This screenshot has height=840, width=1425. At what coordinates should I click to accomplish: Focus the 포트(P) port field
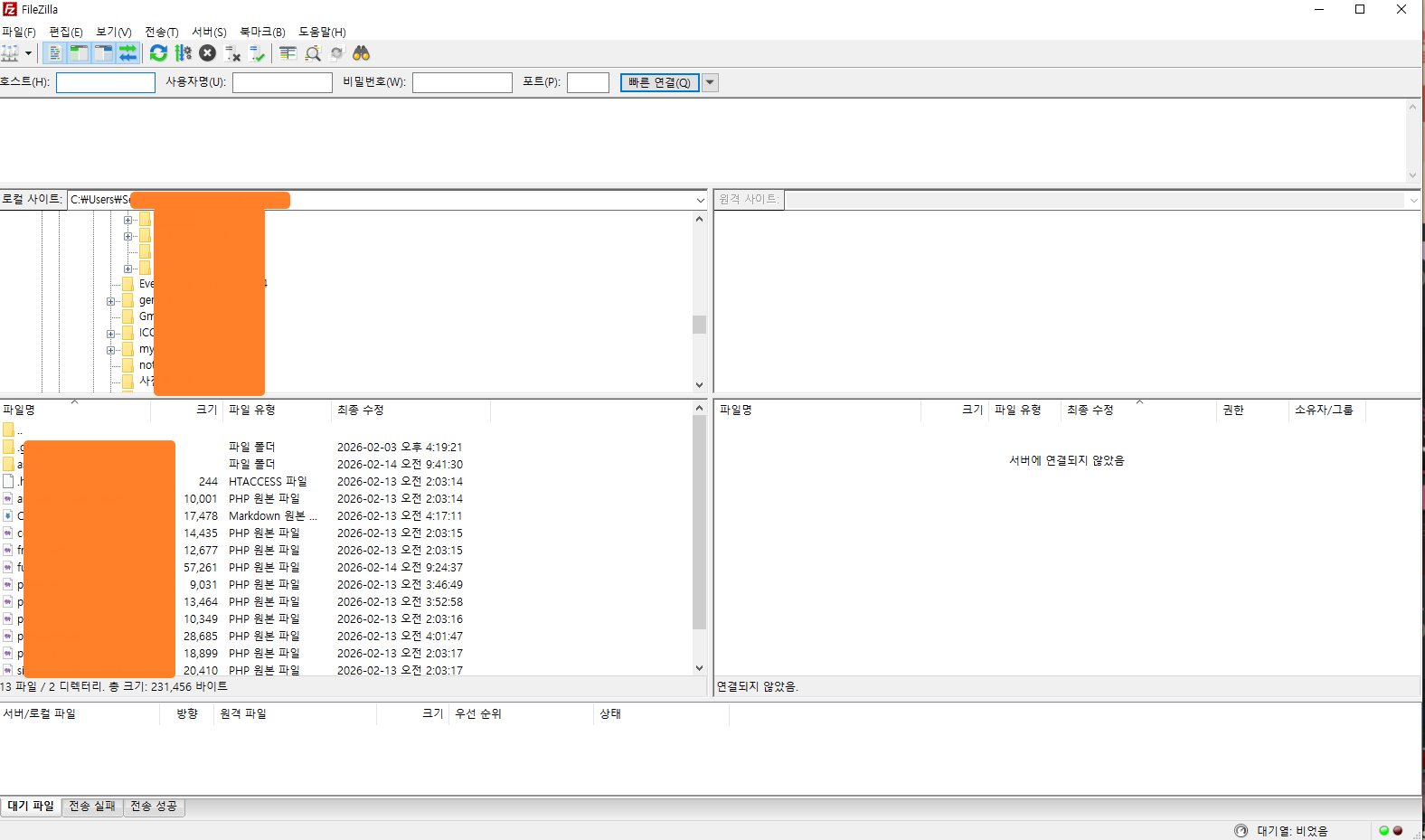point(588,82)
